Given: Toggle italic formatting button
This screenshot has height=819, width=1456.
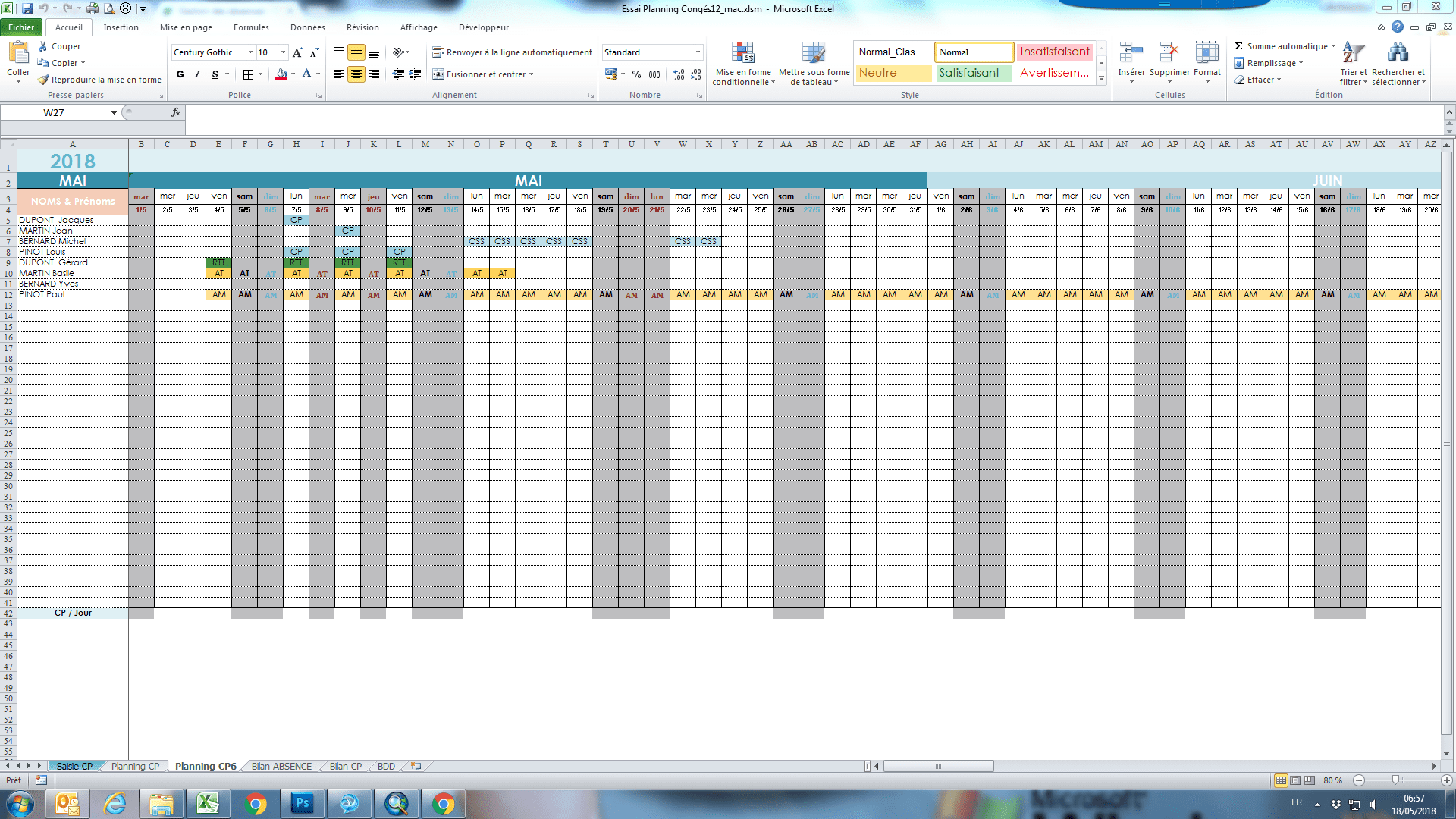Looking at the screenshot, I should pyautogui.click(x=197, y=74).
